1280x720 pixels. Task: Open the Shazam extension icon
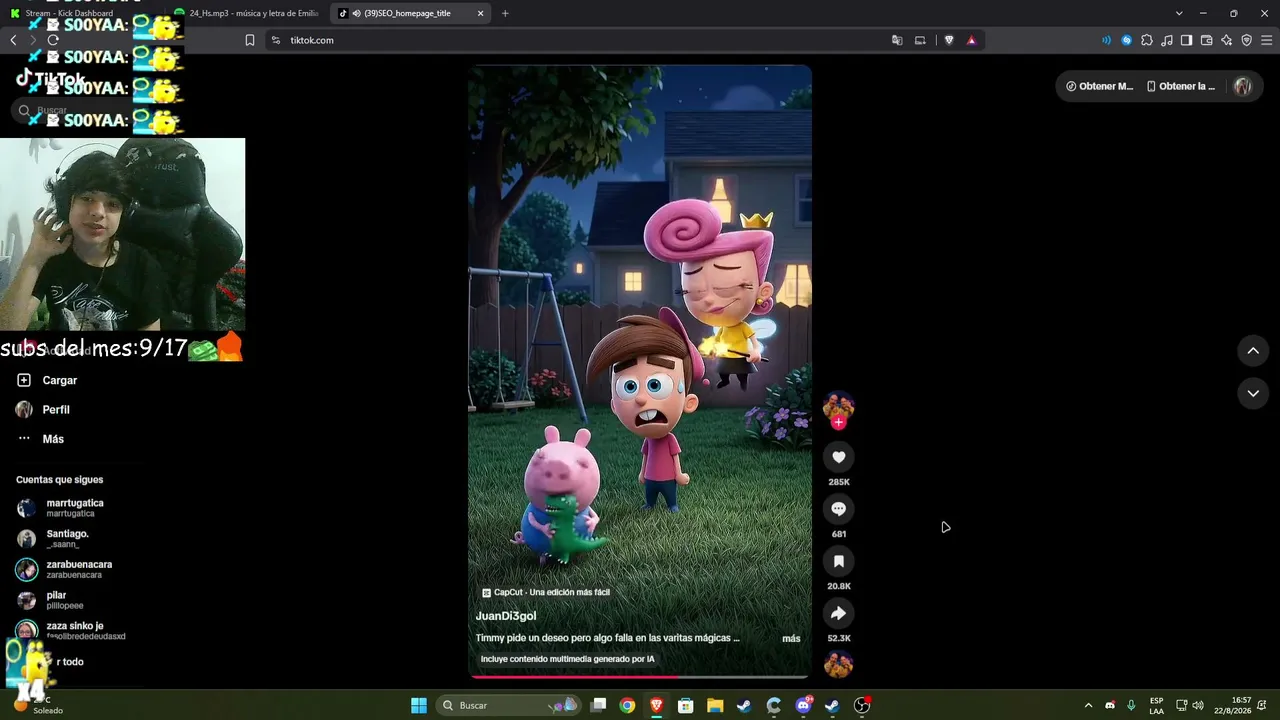tap(1127, 40)
